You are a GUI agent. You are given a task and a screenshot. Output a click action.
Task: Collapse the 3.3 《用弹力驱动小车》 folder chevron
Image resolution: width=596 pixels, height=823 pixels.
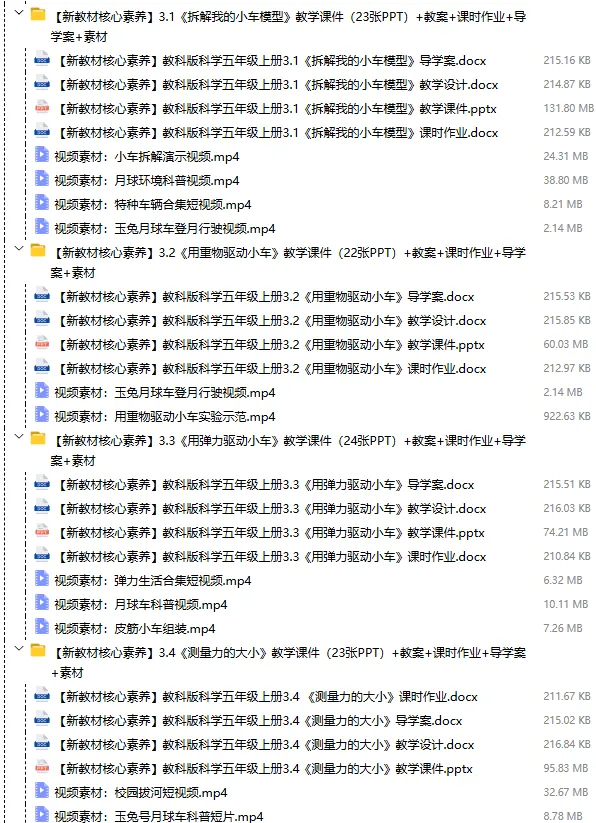click(19, 436)
